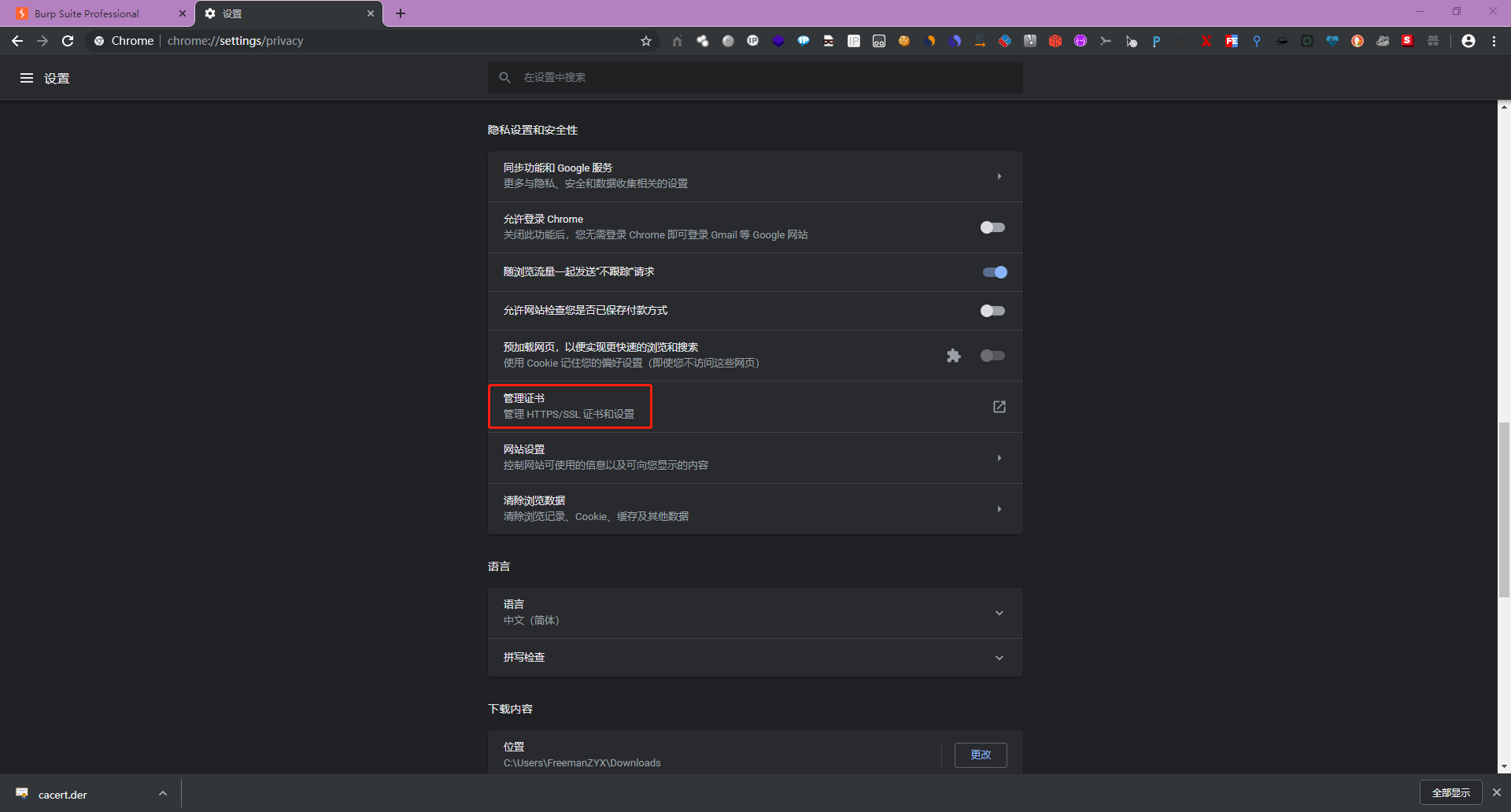Reload the settings page
Screen dimensions: 1511x812
point(68,41)
